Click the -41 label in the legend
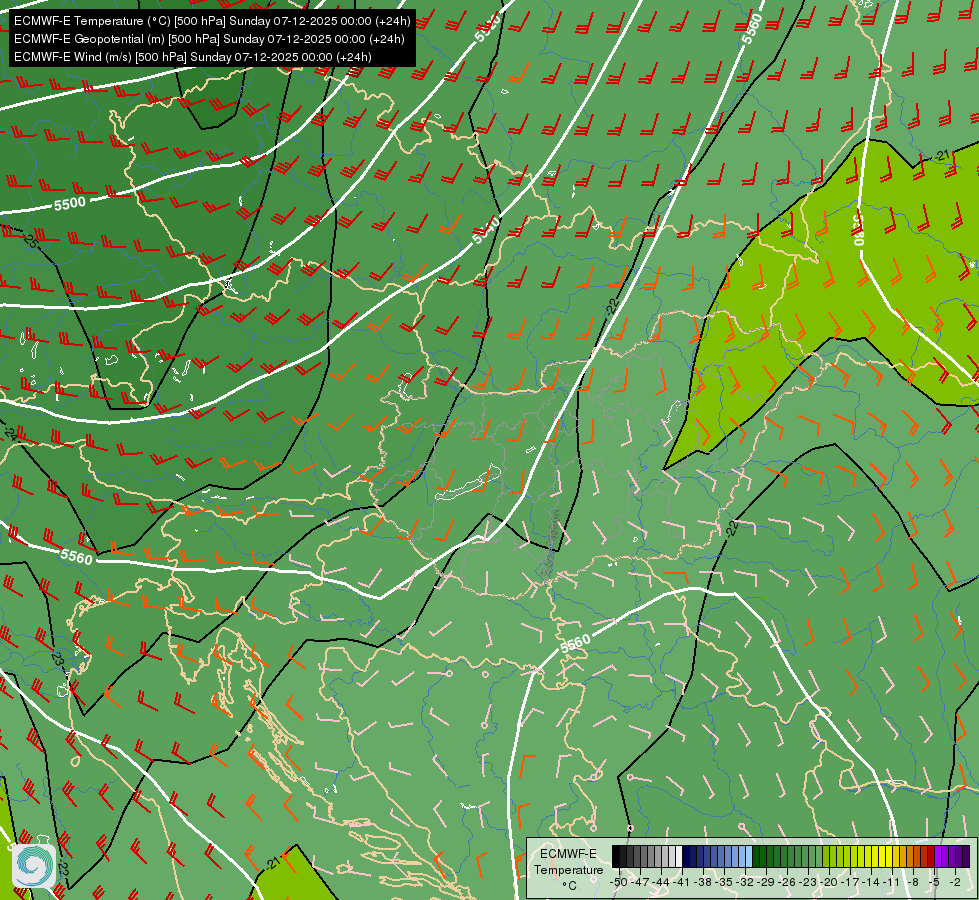The image size is (979, 900). (x=682, y=882)
